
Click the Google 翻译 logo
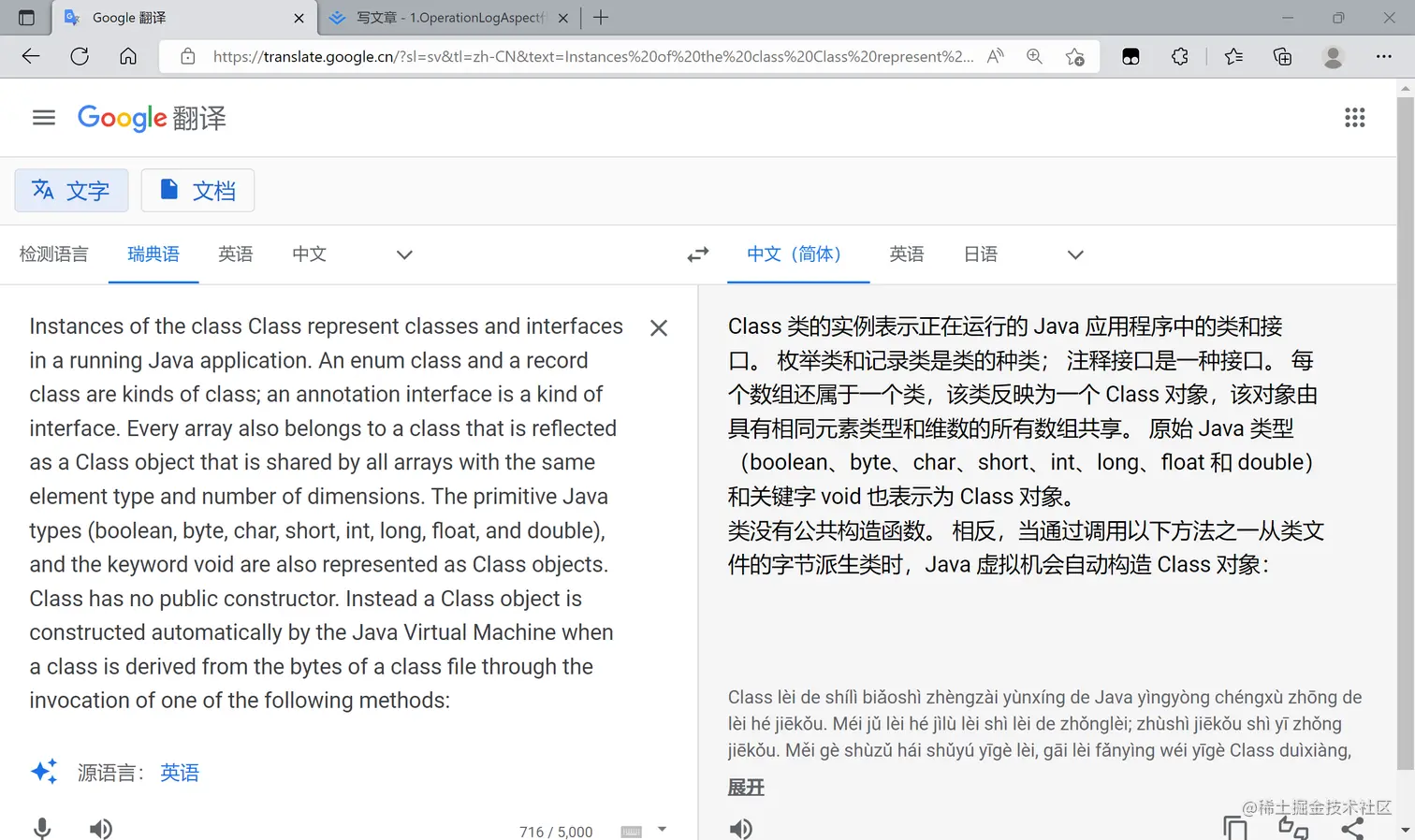152,118
